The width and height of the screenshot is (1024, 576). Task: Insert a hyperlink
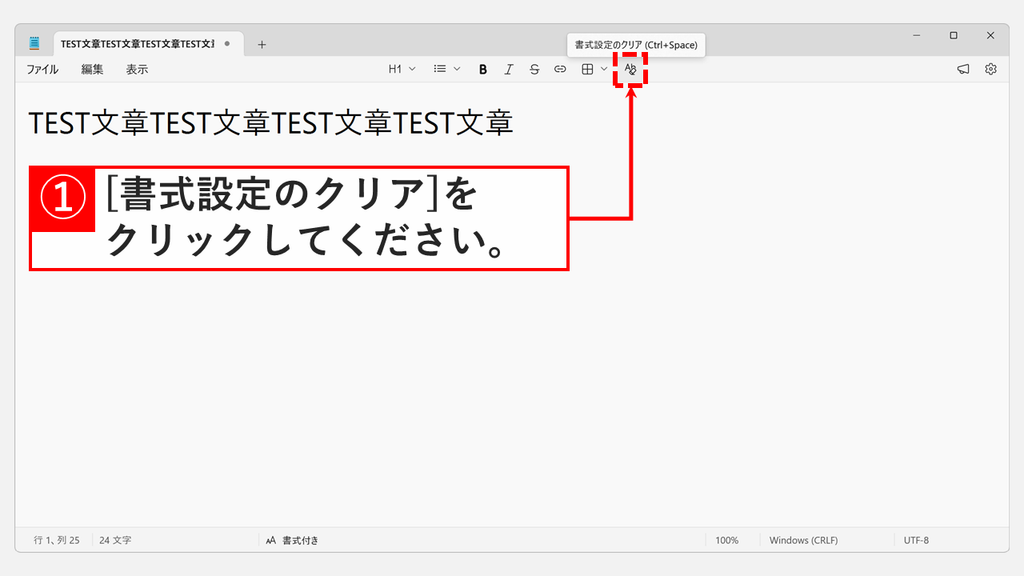[x=560, y=69]
